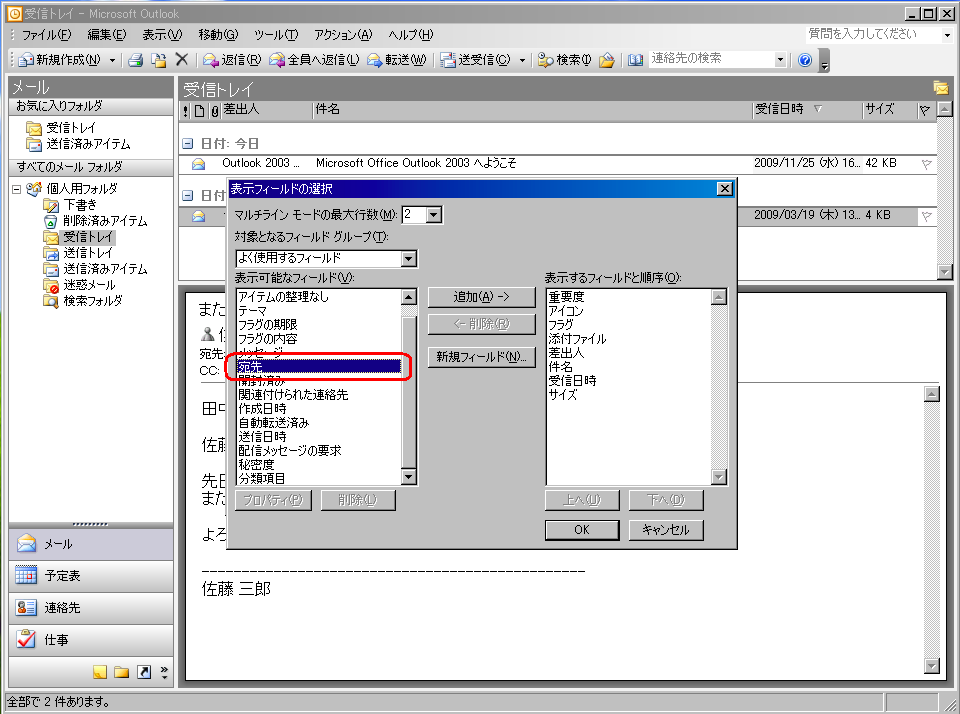Open the Tools (ツール) menu
Image resolution: width=960 pixels, height=714 pixels.
(x=276, y=35)
